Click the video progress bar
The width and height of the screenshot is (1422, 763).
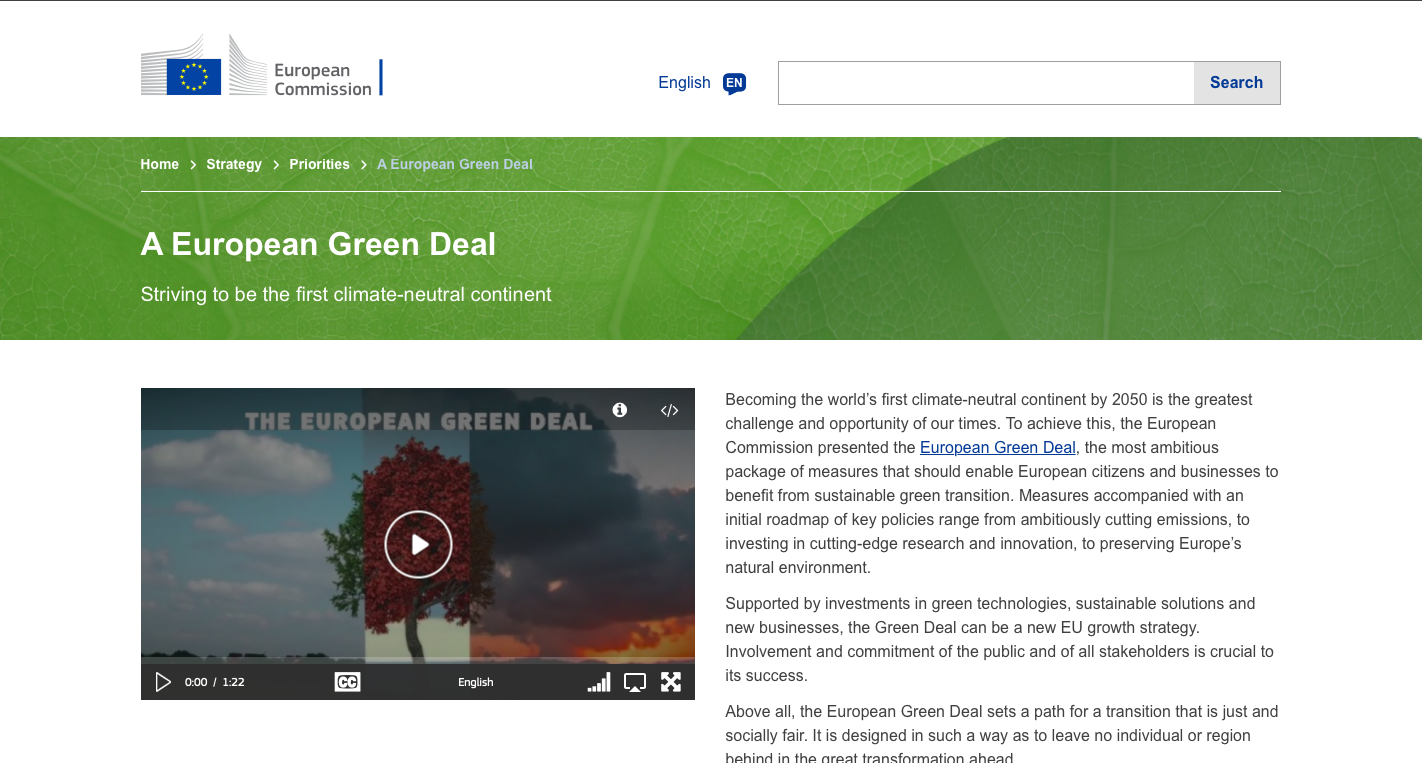(x=417, y=660)
